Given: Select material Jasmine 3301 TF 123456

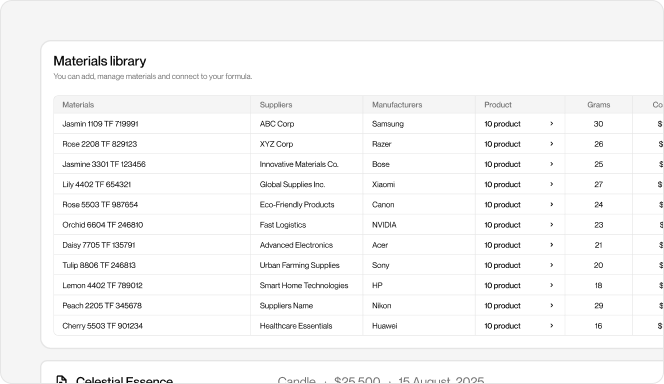Looking at the screenshot, I should tap(104, 164).
